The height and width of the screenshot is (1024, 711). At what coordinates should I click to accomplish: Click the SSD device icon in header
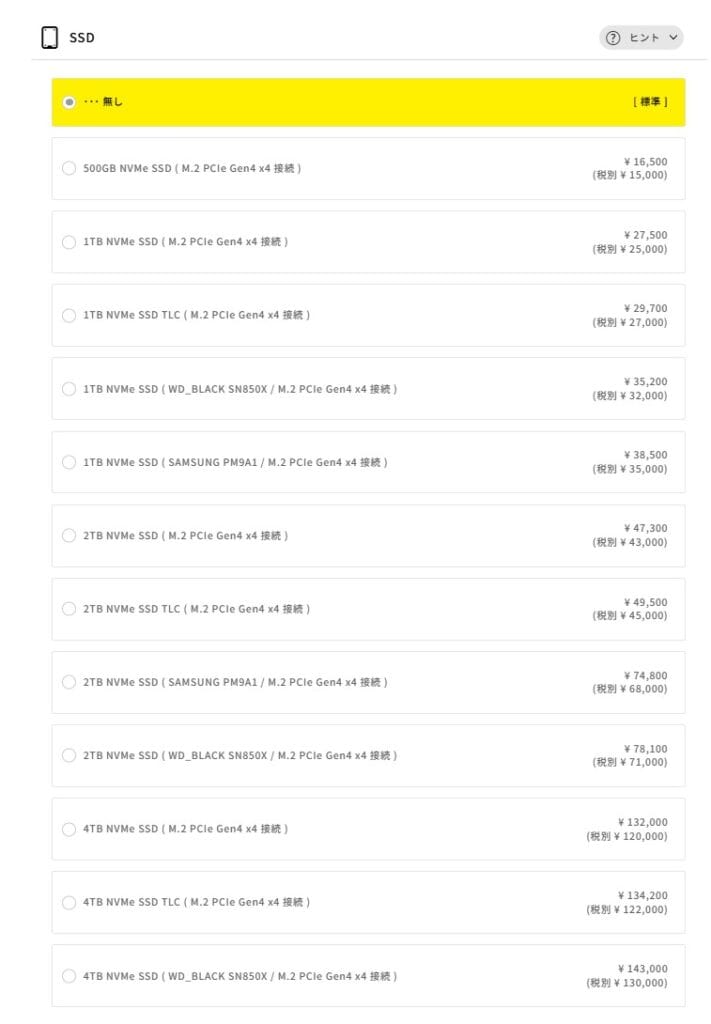(49, 38)
